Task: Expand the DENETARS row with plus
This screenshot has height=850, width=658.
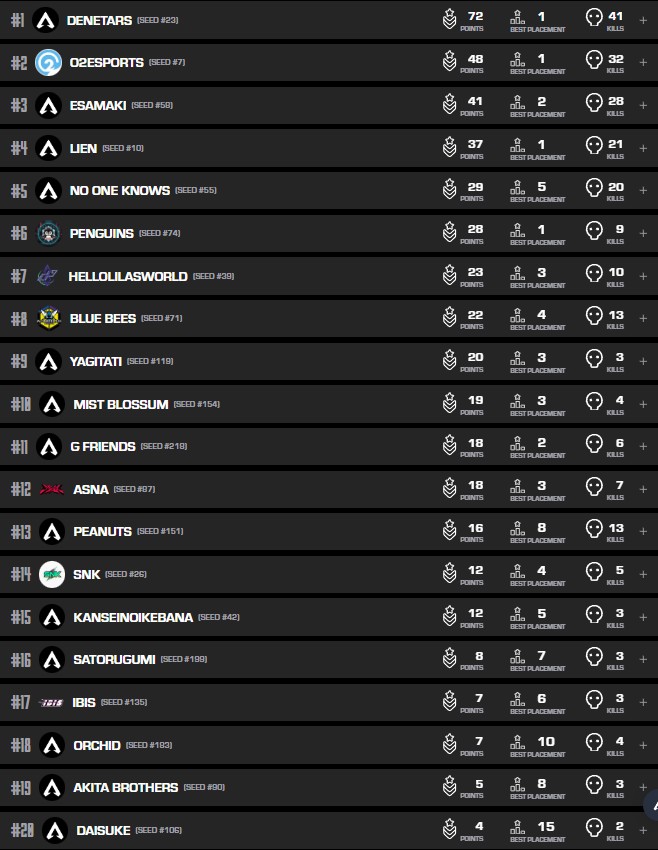Action: click(x=643, y=20)
